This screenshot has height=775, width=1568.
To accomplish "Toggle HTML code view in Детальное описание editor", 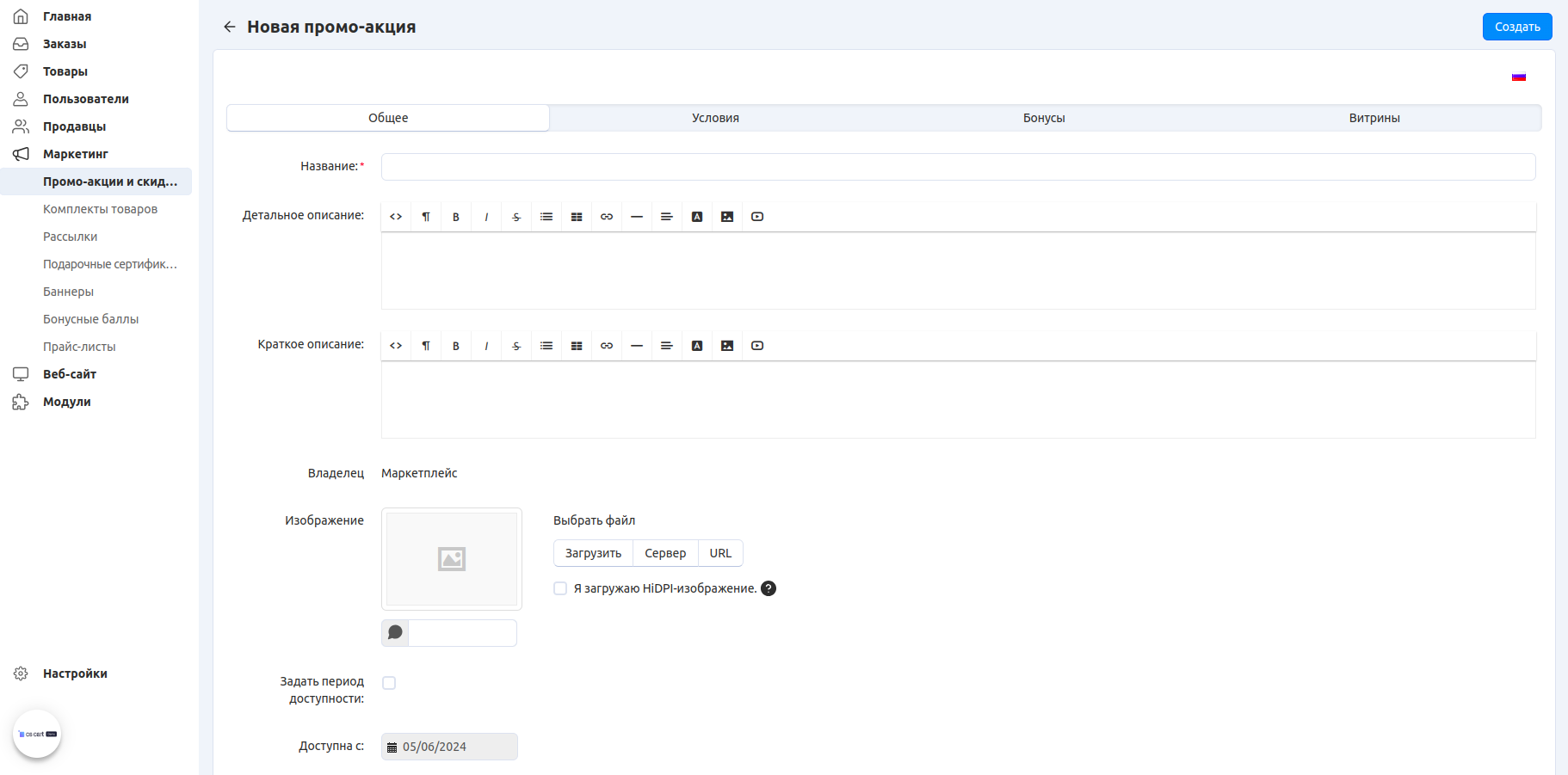I will coord(396,217).
